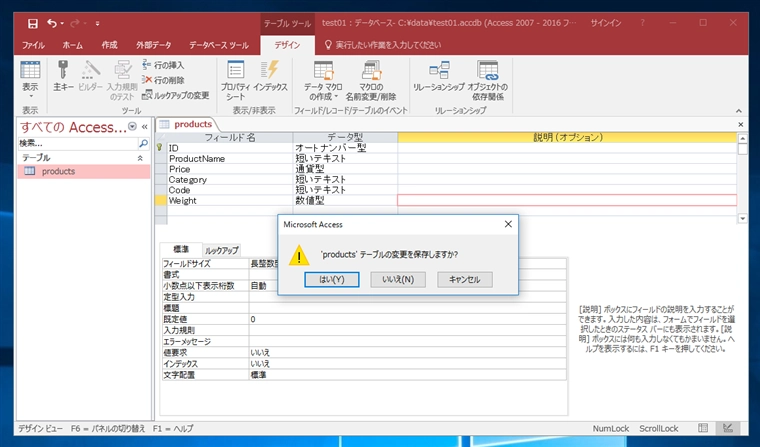This screenshot has height=447, width=760.
Task: Click ルックアップの変更 modify lookups
Action: [175, 95]
